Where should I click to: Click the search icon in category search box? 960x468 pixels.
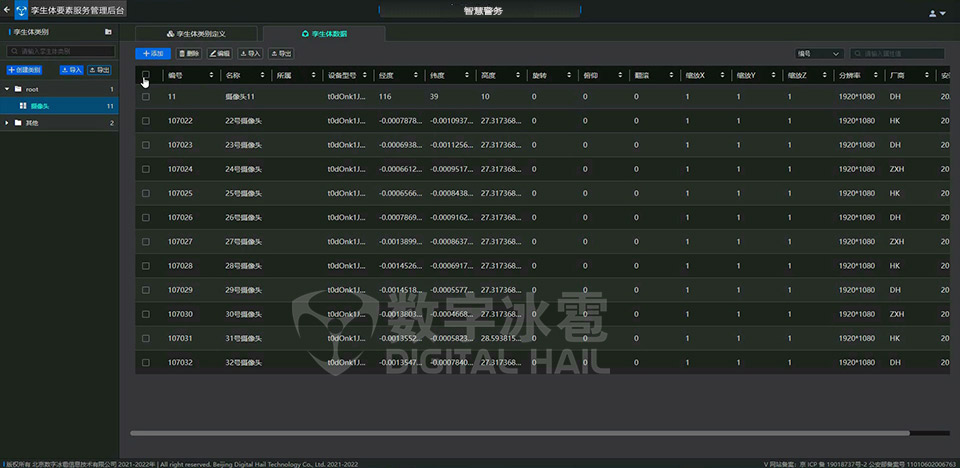[14, 51]
